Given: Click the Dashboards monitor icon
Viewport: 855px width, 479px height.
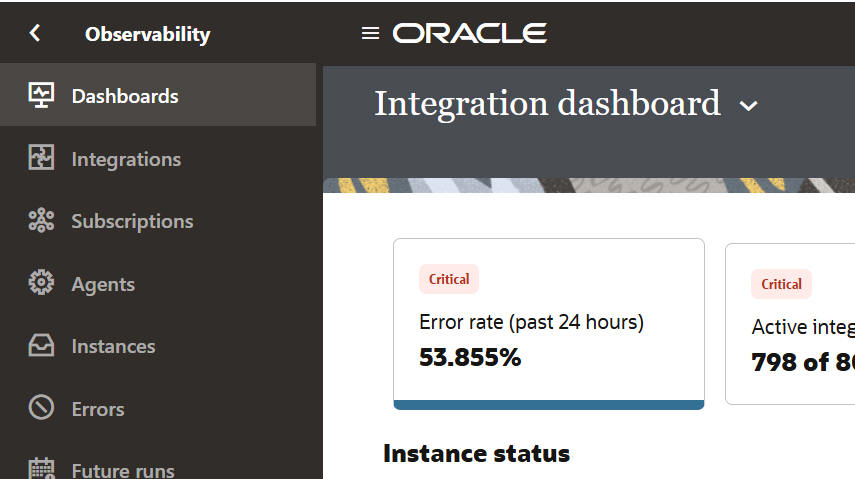Looking at the screenshot, I should [41, 96].
